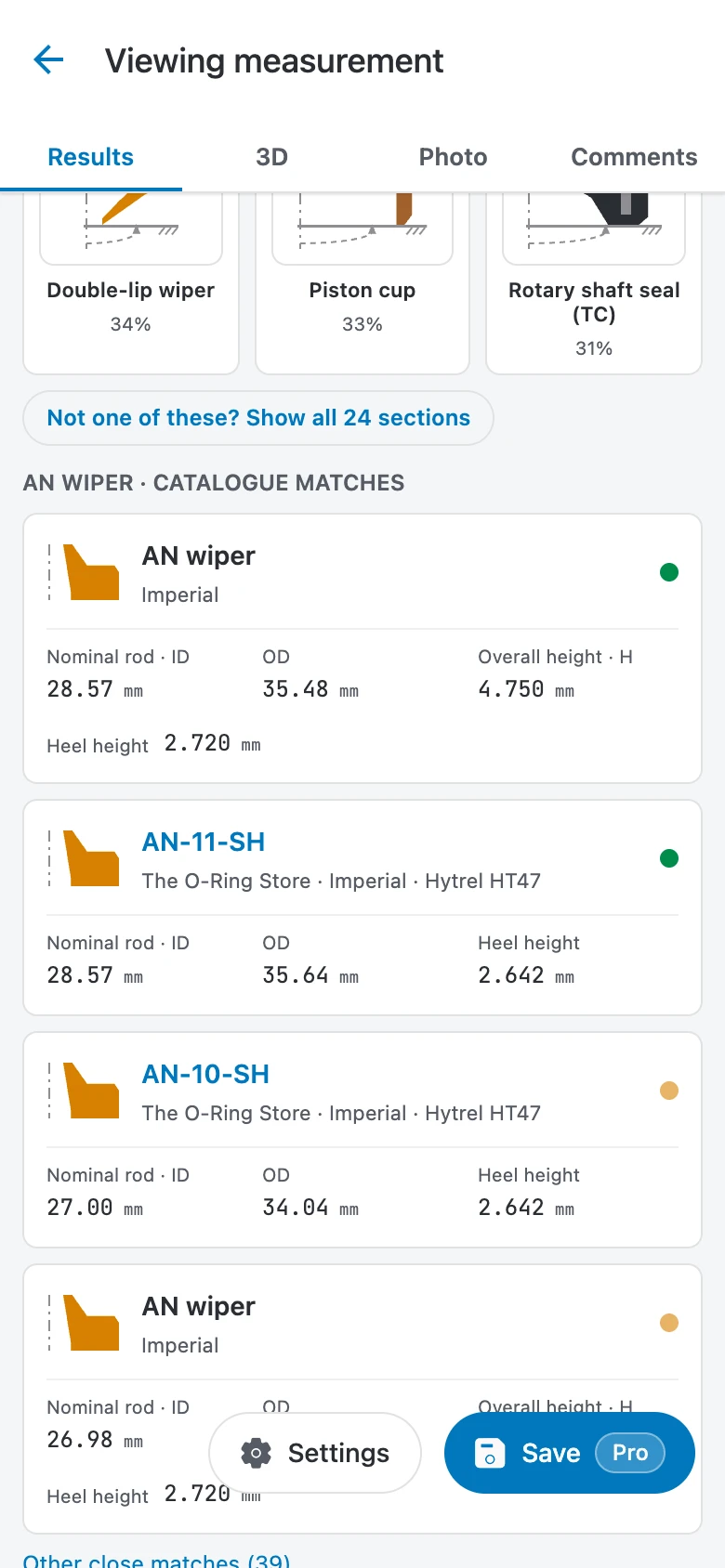Click the orange match dot on AN-10-SH
This screenshot has height=1568, width=725.
click(669, 1091)
